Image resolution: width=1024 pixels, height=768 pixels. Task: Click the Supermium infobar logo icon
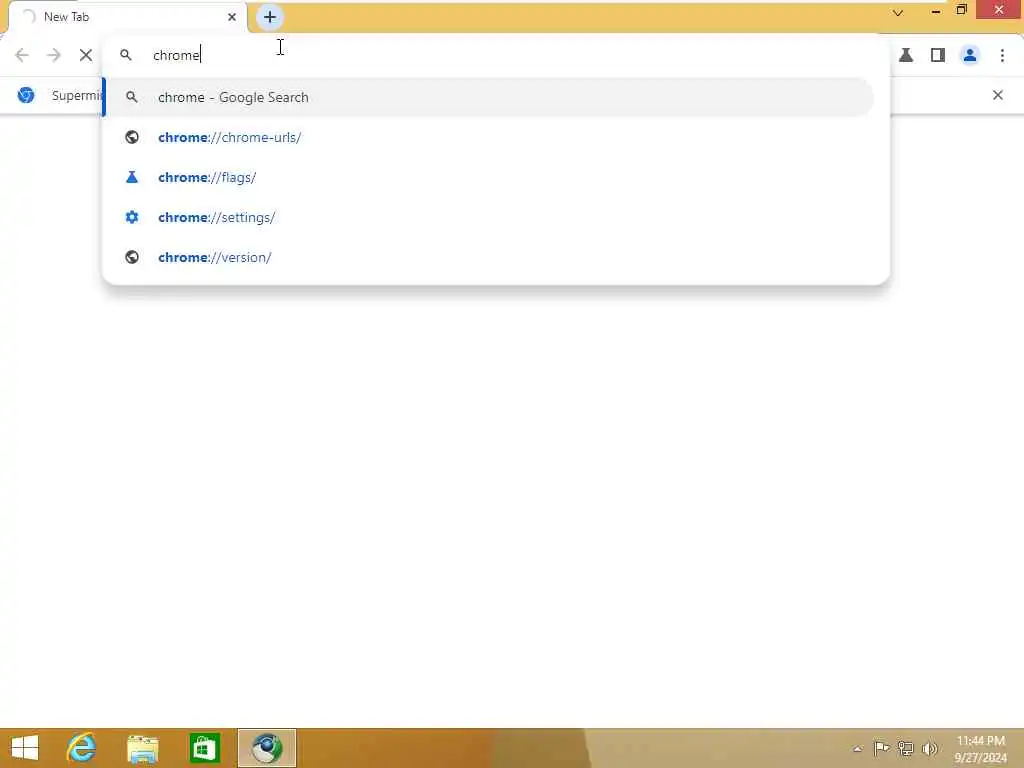click(x=25, y=95)
